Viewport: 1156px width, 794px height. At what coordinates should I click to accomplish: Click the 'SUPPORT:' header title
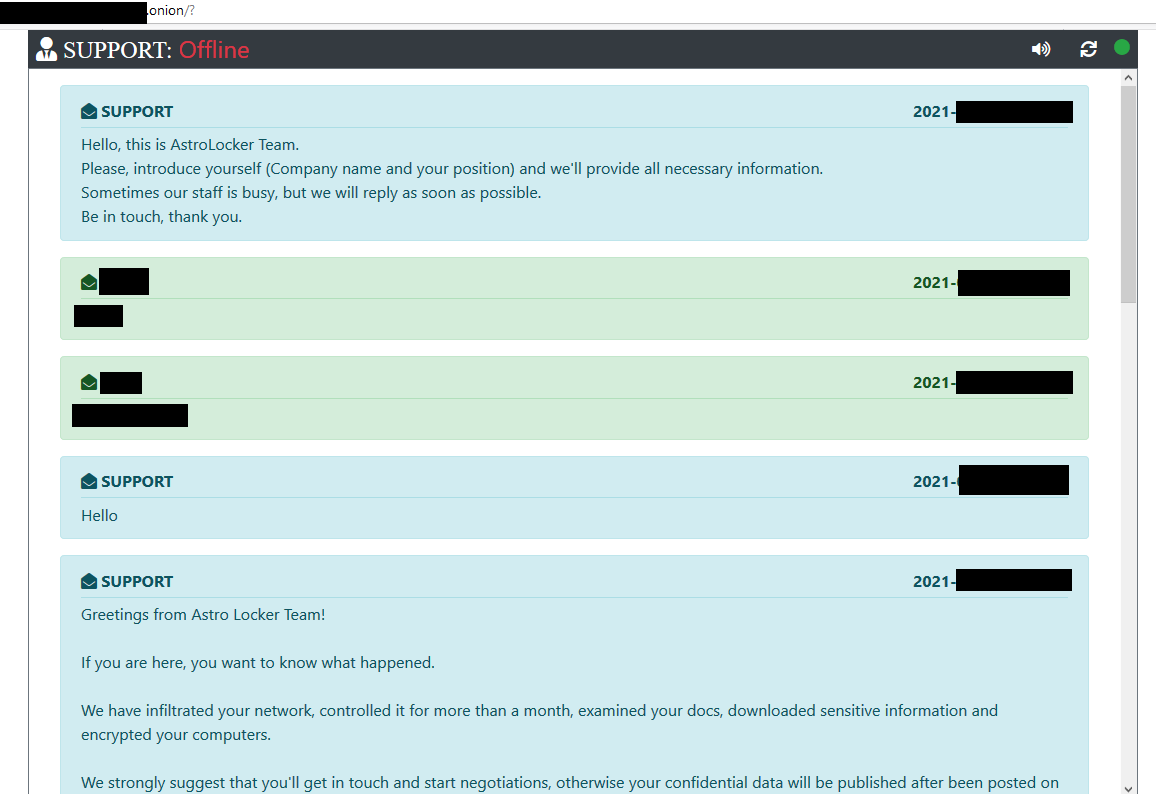point(117,49)
